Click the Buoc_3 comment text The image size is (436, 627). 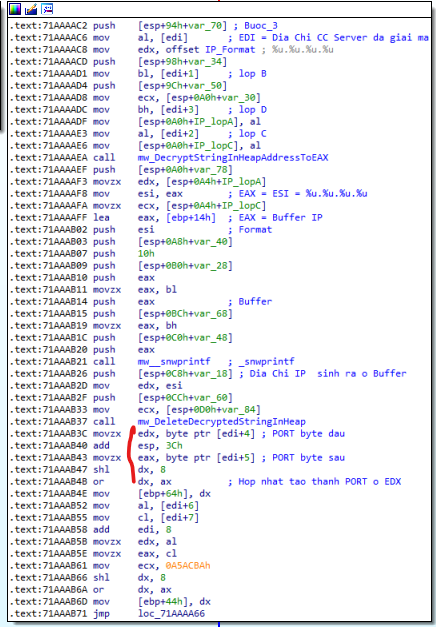click(261, 26)
